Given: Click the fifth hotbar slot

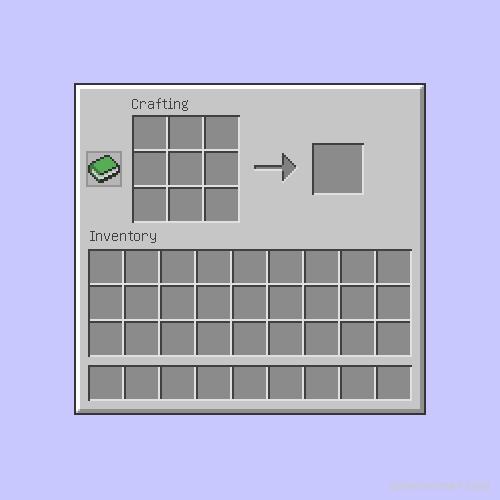Looking at the screenshot, I should (x=250, y=383).
